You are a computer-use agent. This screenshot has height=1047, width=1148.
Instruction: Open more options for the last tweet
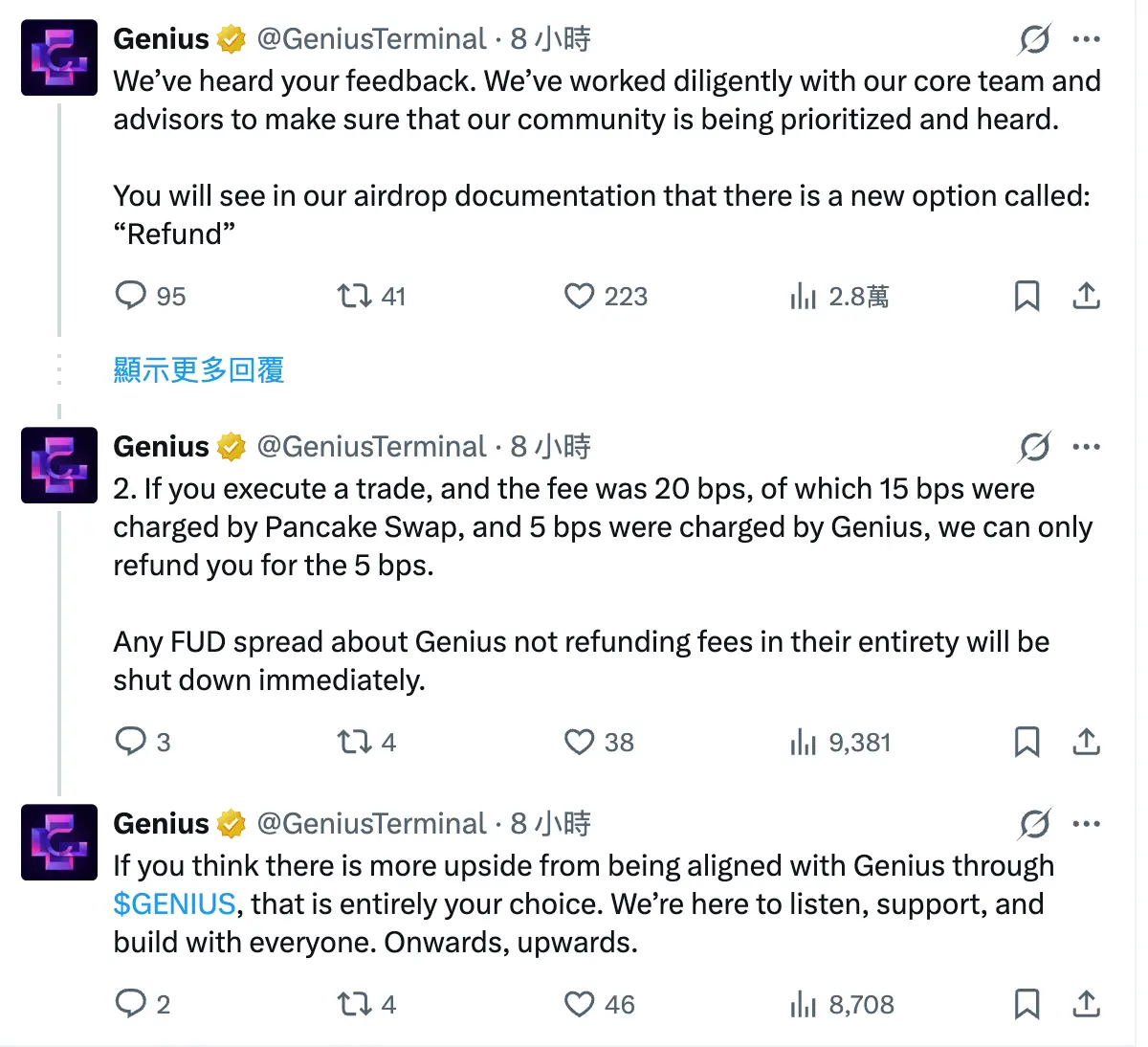click(x=1088, y=824)
